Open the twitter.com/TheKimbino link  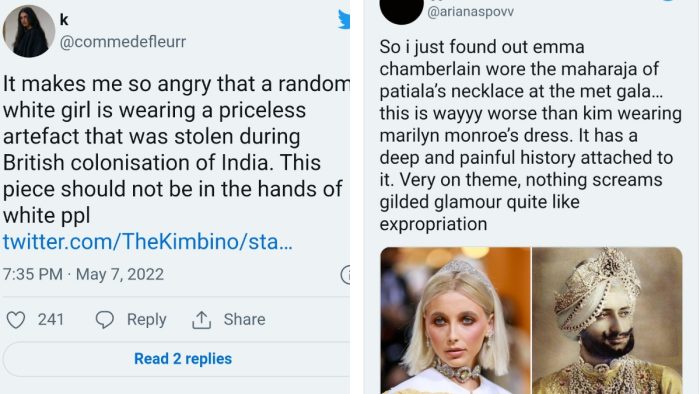point(148,242)
